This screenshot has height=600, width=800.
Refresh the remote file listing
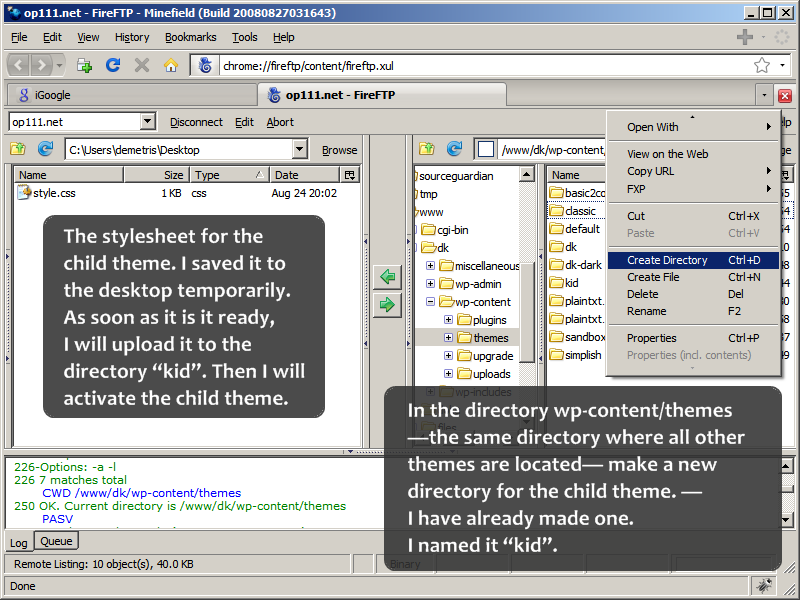tap(454, 149)
